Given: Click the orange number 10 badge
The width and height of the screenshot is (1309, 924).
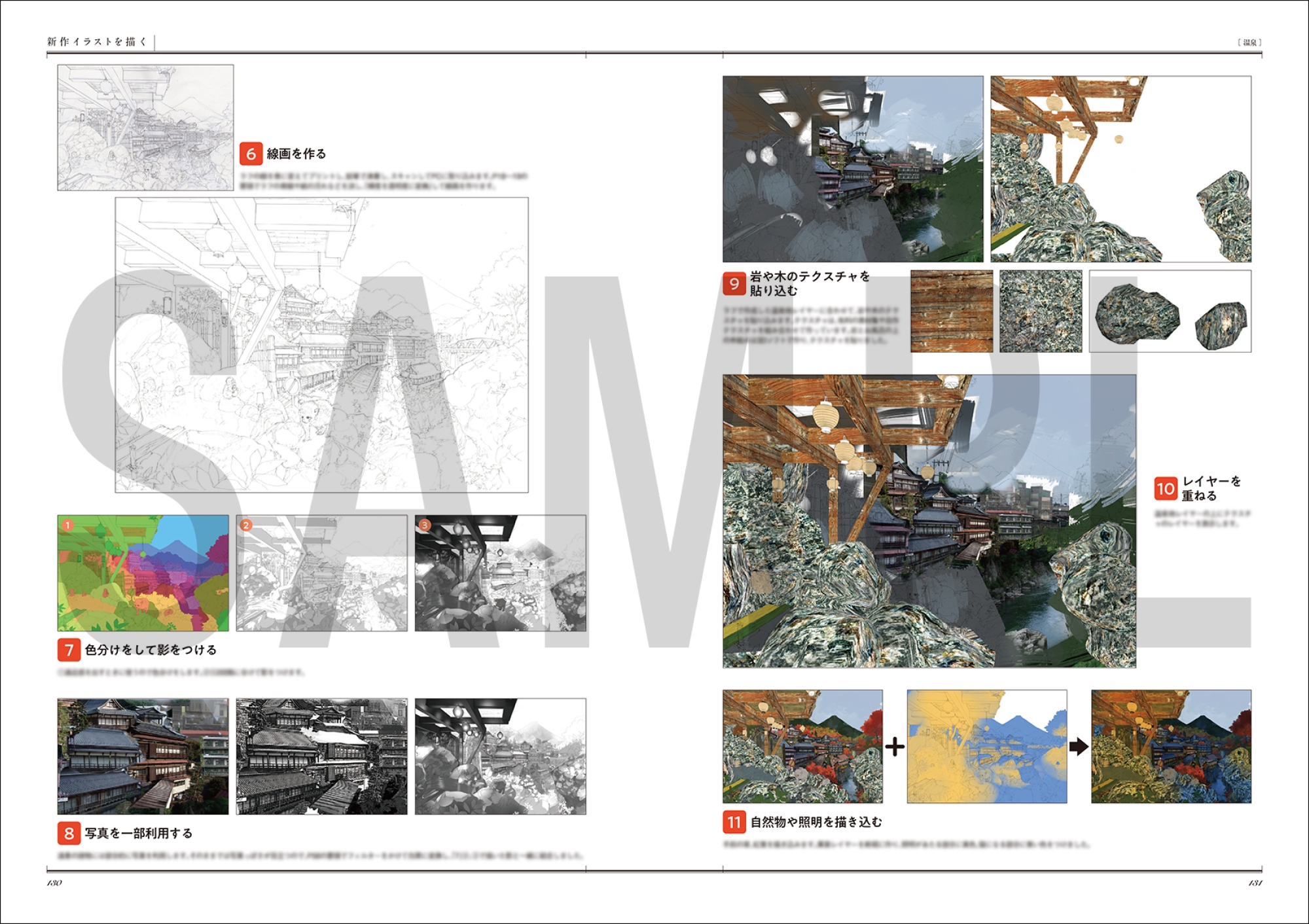Looking at the screenshot, I should click(x=1166, y=489).
